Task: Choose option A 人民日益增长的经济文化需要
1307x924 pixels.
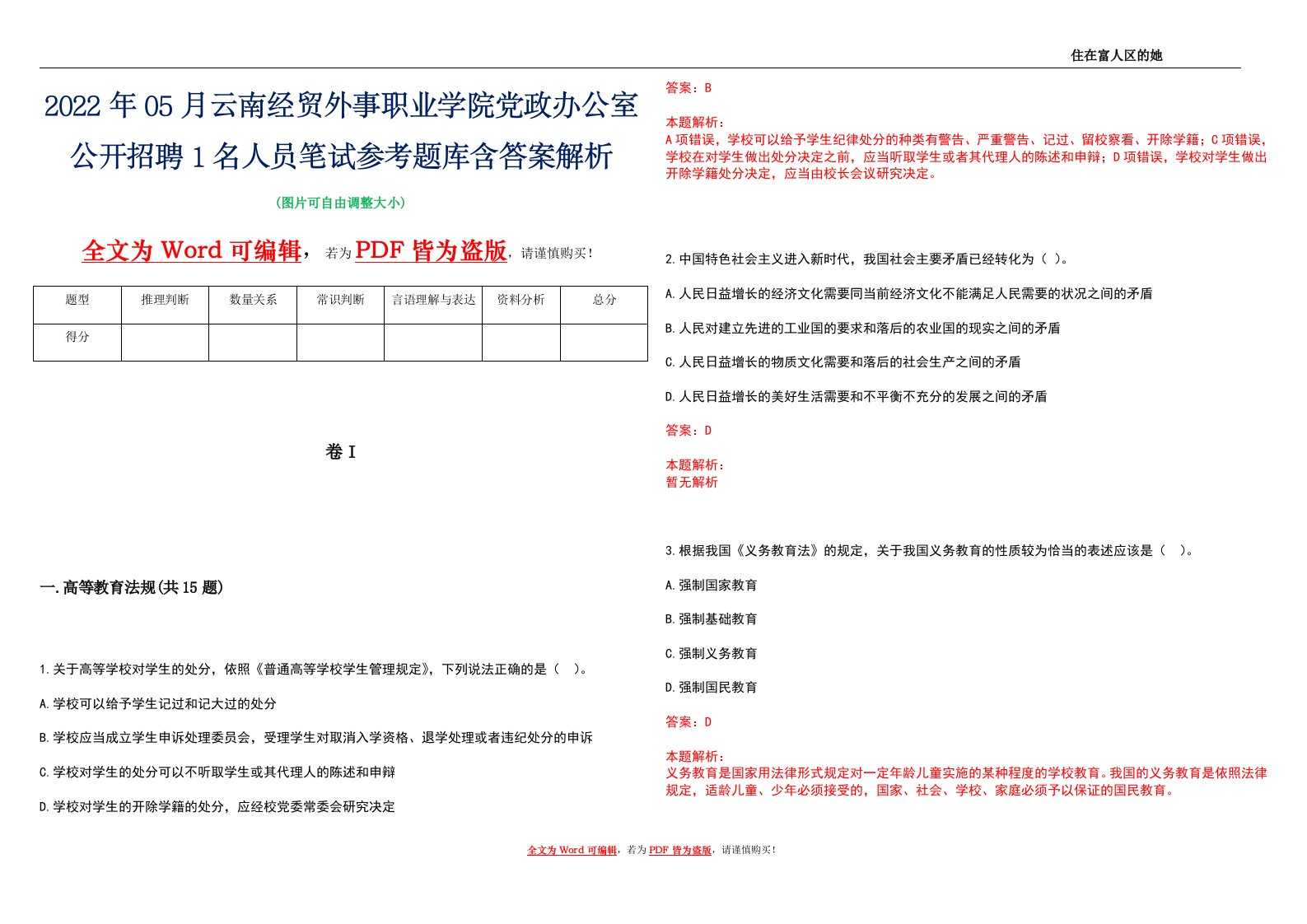Action: [x=909, y=294]
